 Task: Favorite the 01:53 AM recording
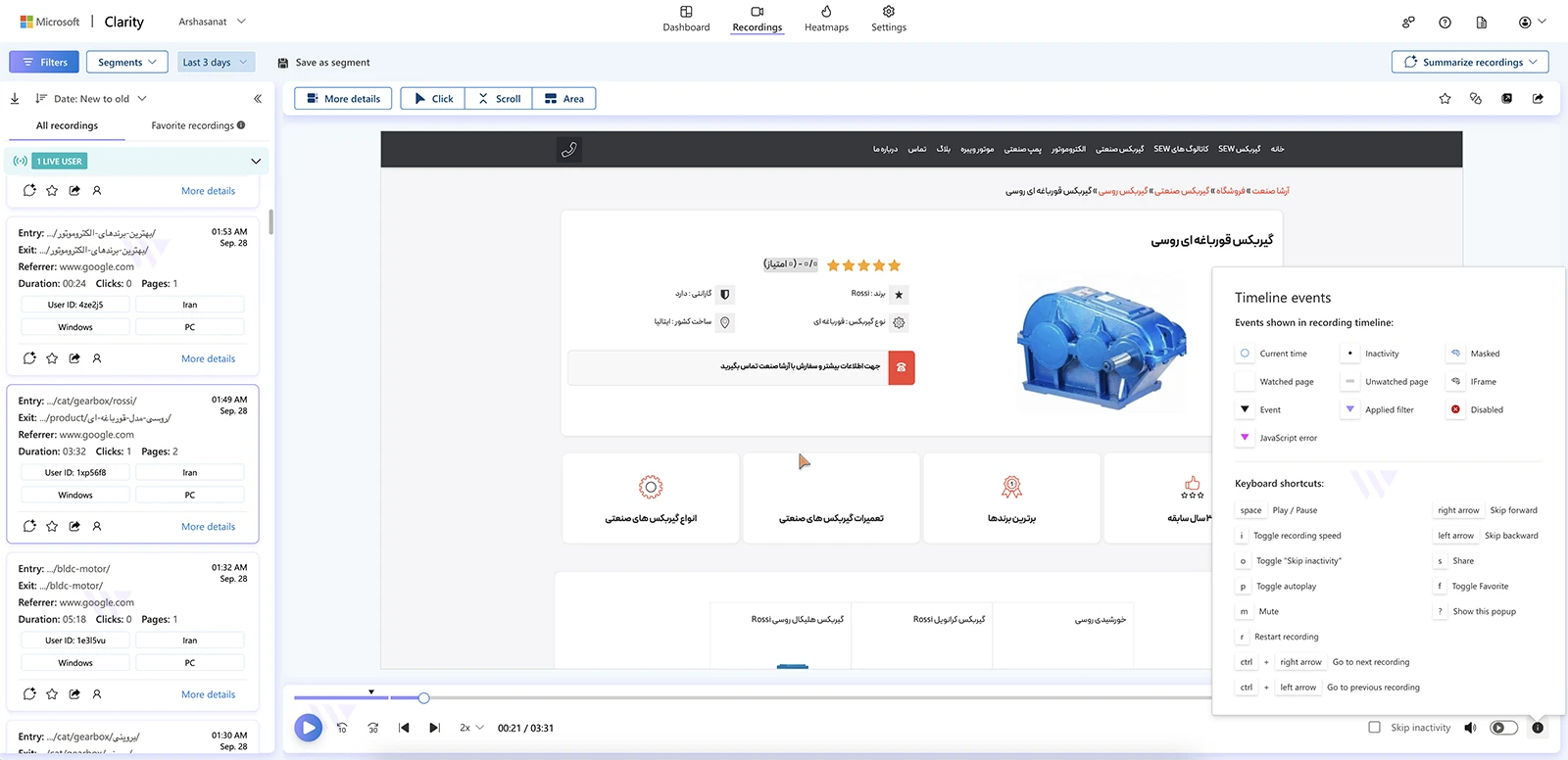coord(52,358)
